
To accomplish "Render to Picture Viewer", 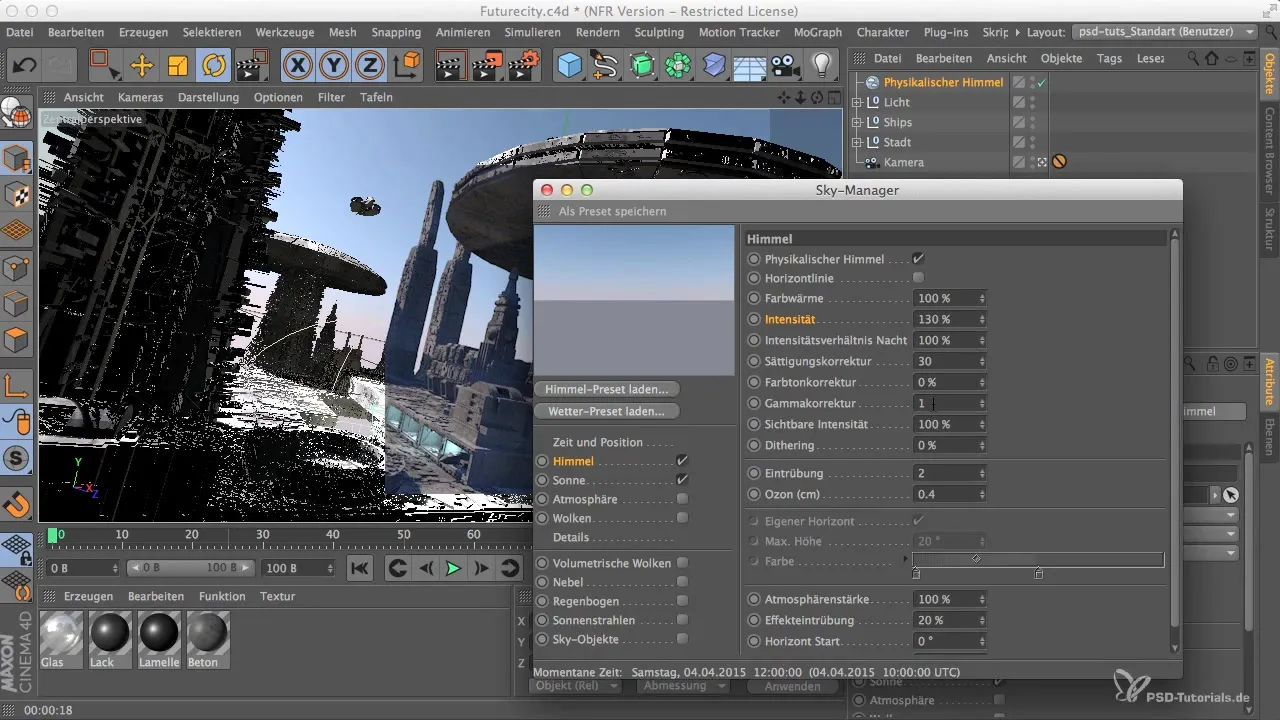I will 487,66.
